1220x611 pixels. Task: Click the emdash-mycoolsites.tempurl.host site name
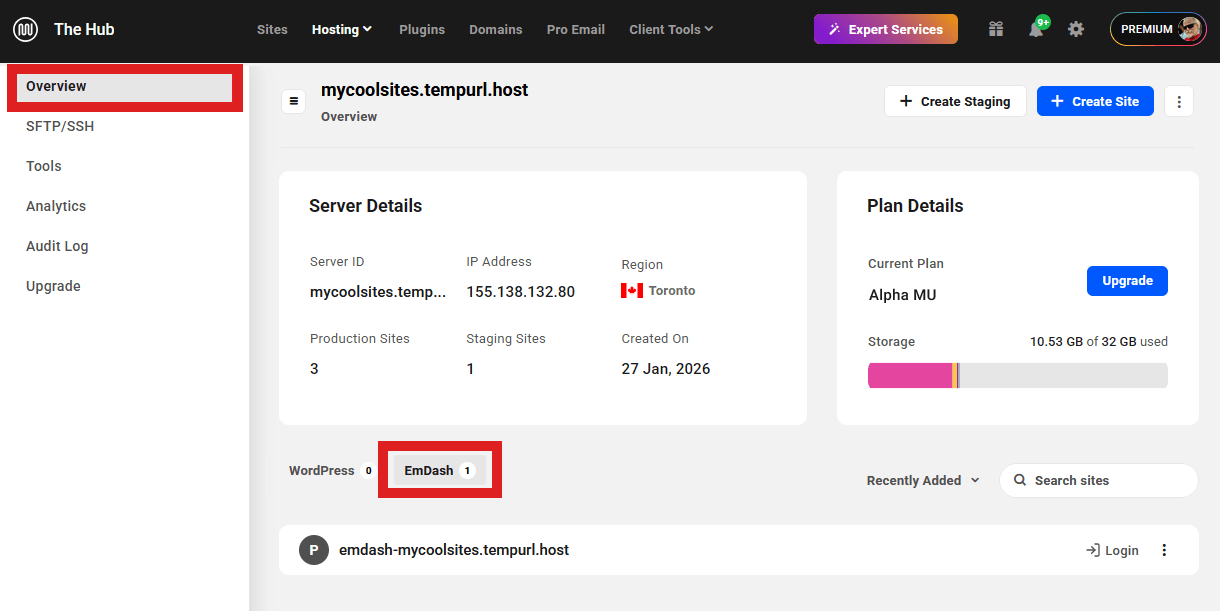click(x=454, y=550)
